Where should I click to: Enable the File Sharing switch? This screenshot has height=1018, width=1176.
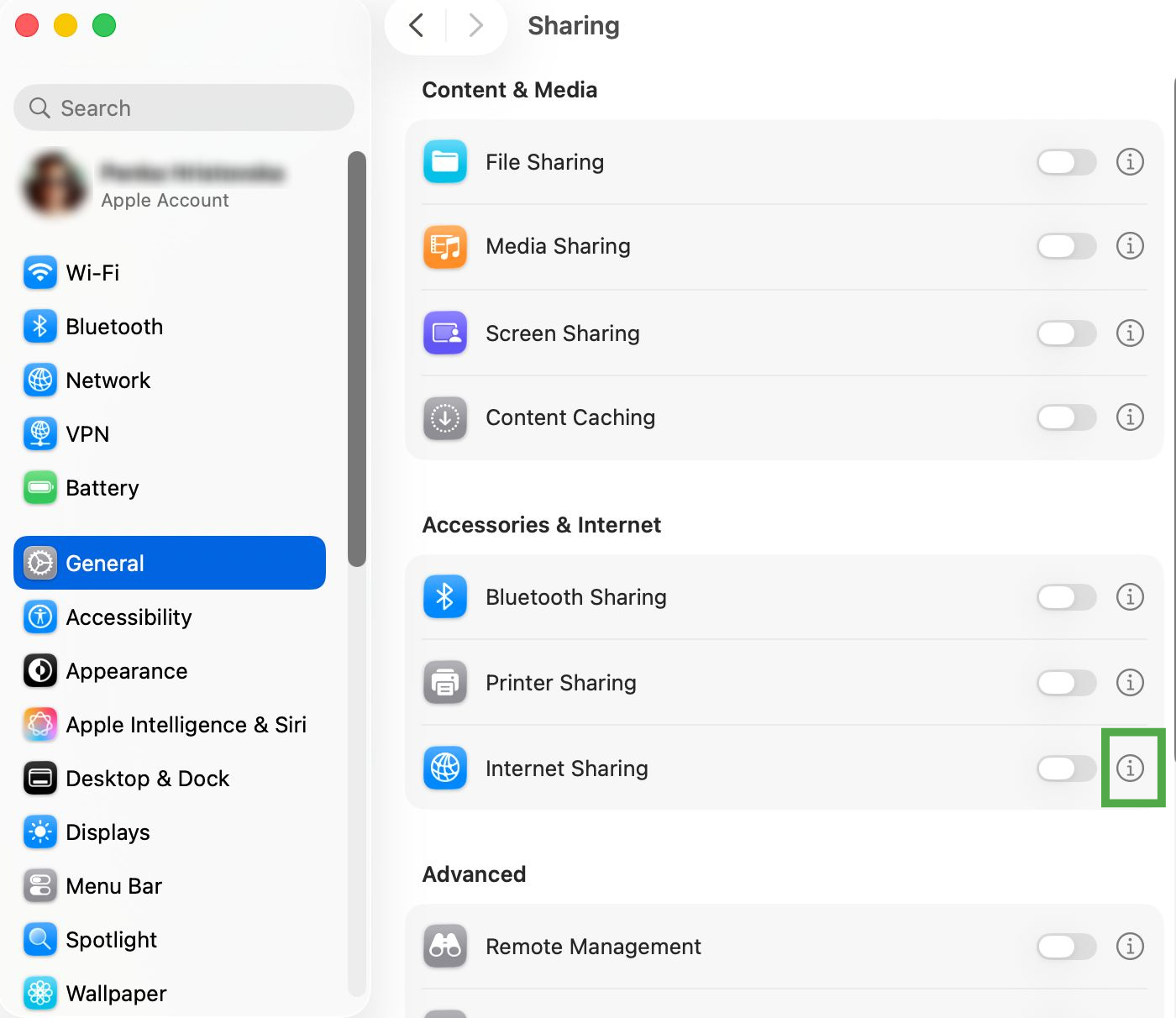pyautogui.click(x=1067, y=162)
